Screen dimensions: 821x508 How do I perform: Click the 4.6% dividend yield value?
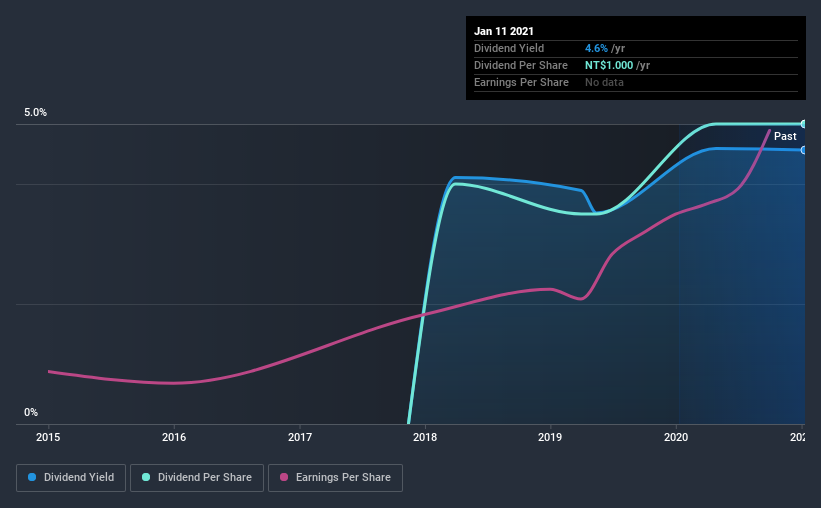(596, 48)
